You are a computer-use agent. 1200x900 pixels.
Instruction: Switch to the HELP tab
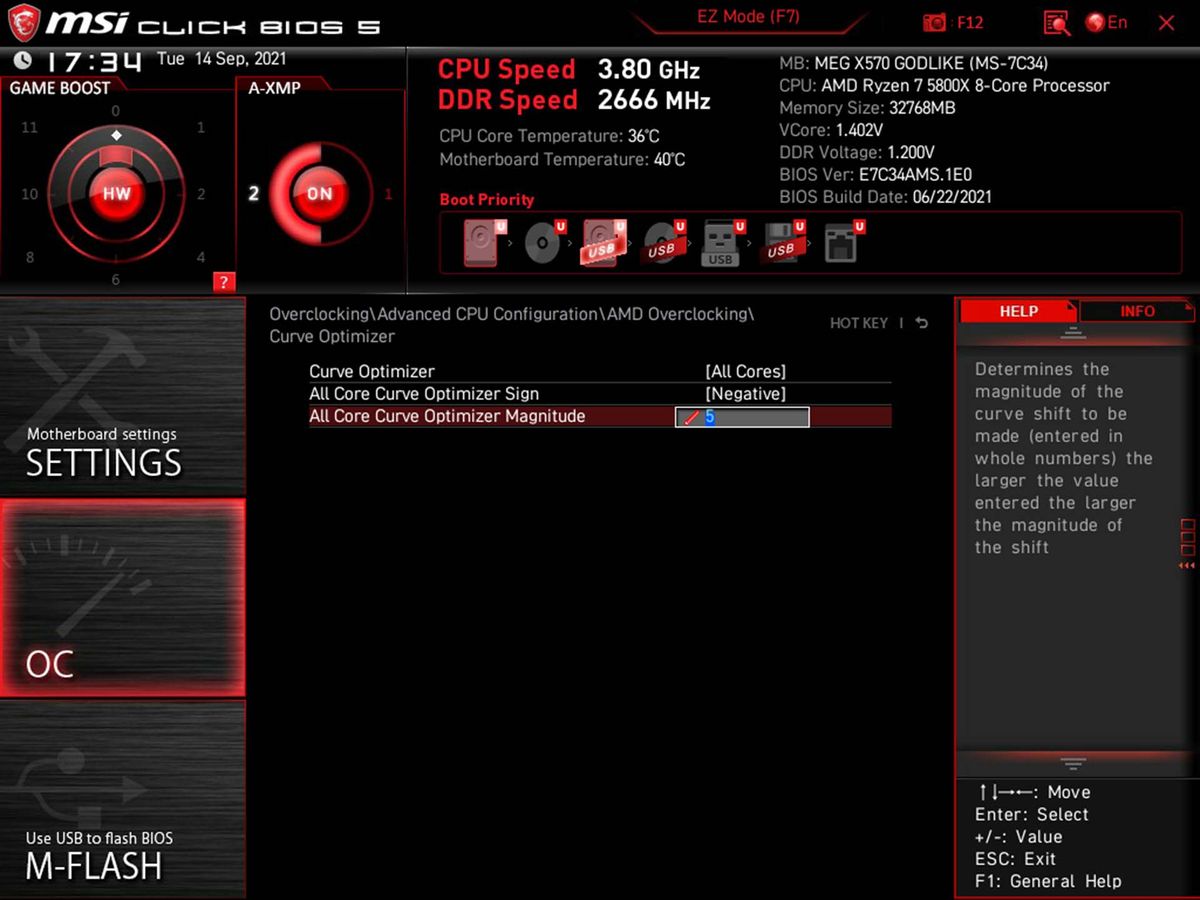pyautogui.click(x=1018, y=311)
